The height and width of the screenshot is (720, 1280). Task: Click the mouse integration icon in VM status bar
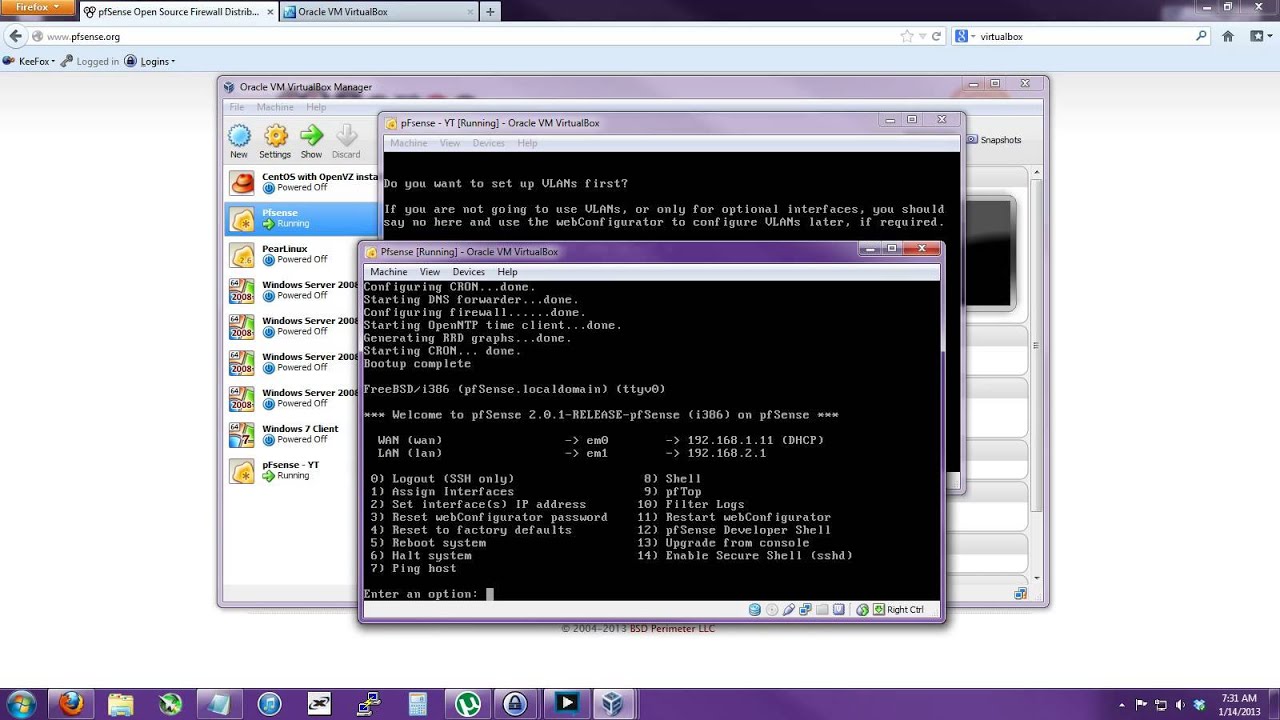click(x=862, y=609)
